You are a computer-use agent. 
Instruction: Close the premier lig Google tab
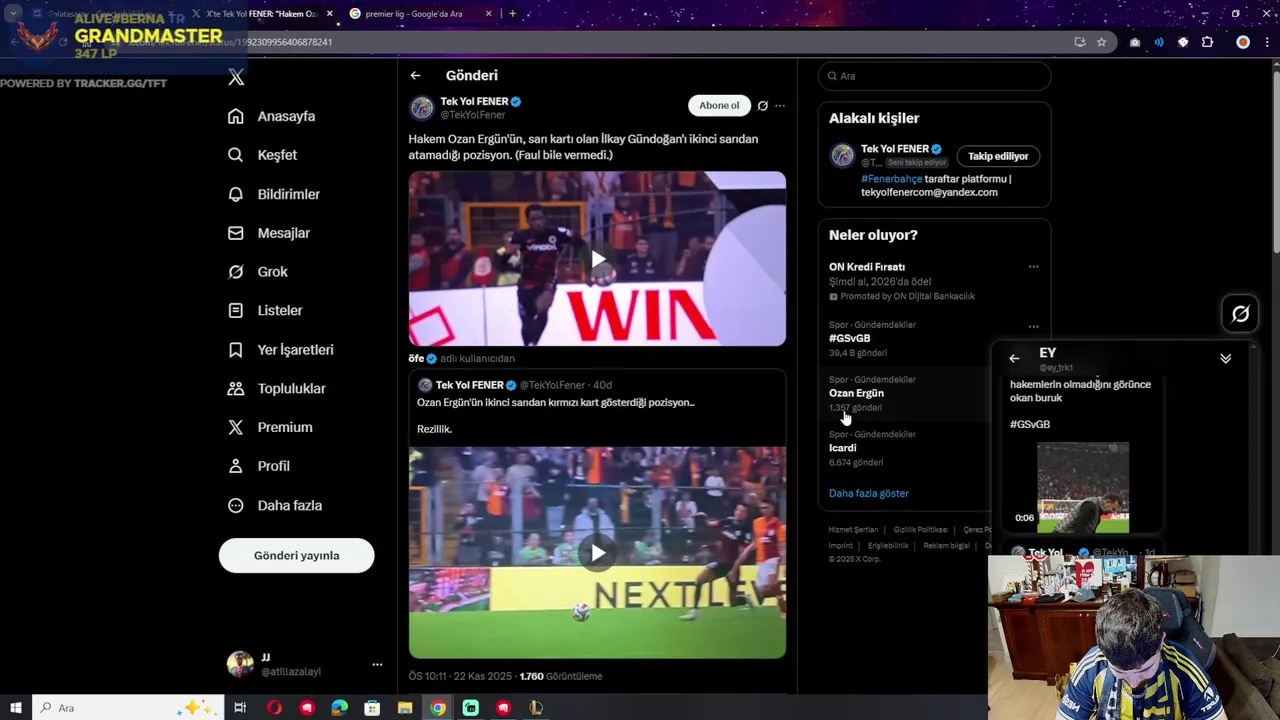pos(488,14)
